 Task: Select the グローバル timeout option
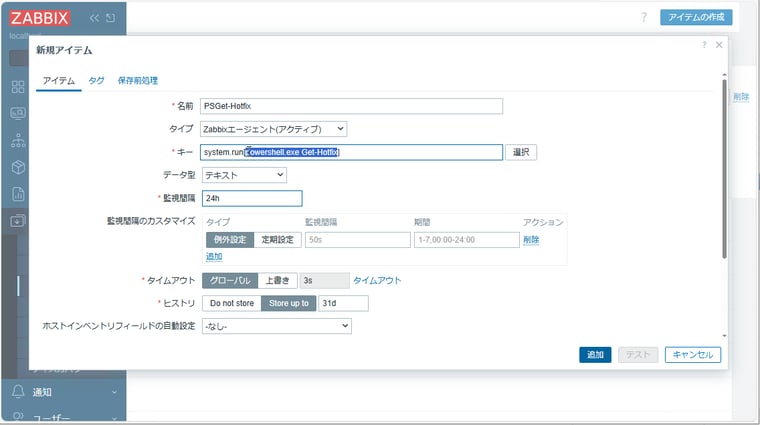(x=230, y=281)
